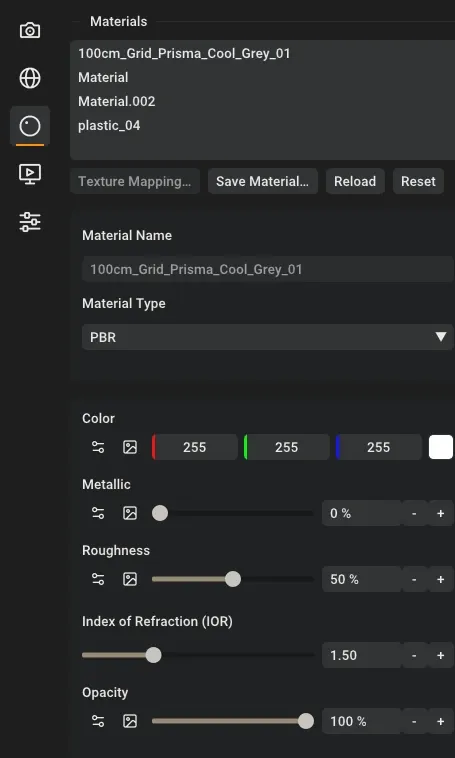This screenshot has height=758, width=455.
Task: Click the Opacity texture image icon
Action: (x=130, y=721)
